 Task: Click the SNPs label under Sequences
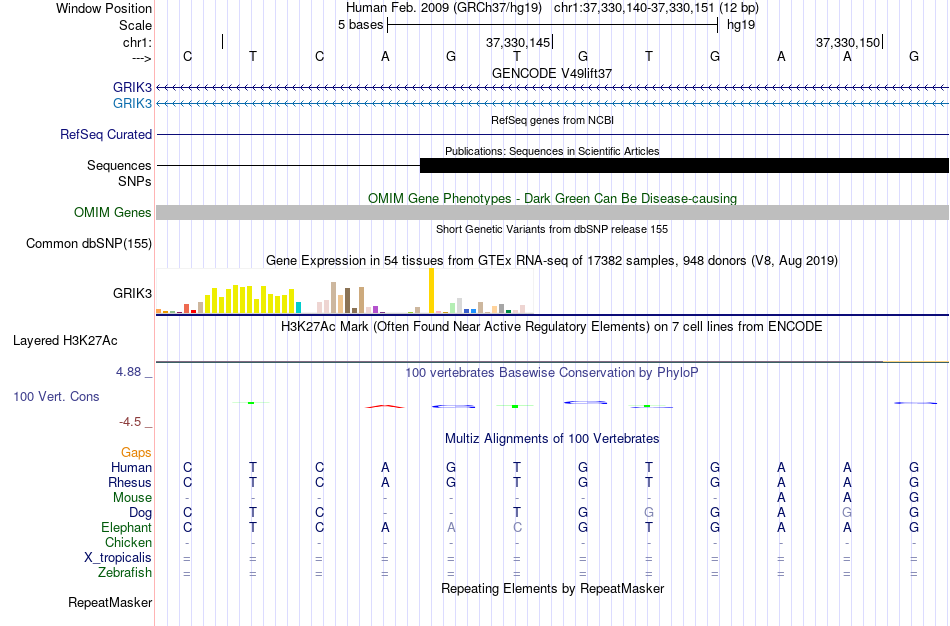click(x=135, y=181)
